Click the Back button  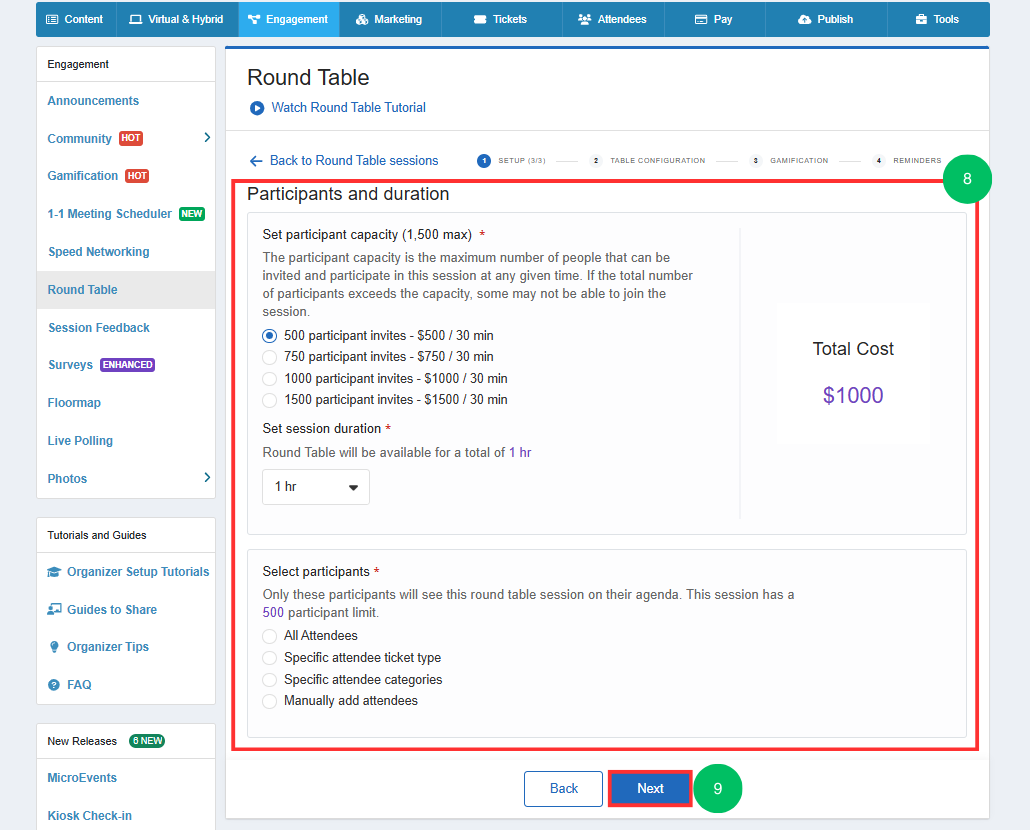click(564, 789)
